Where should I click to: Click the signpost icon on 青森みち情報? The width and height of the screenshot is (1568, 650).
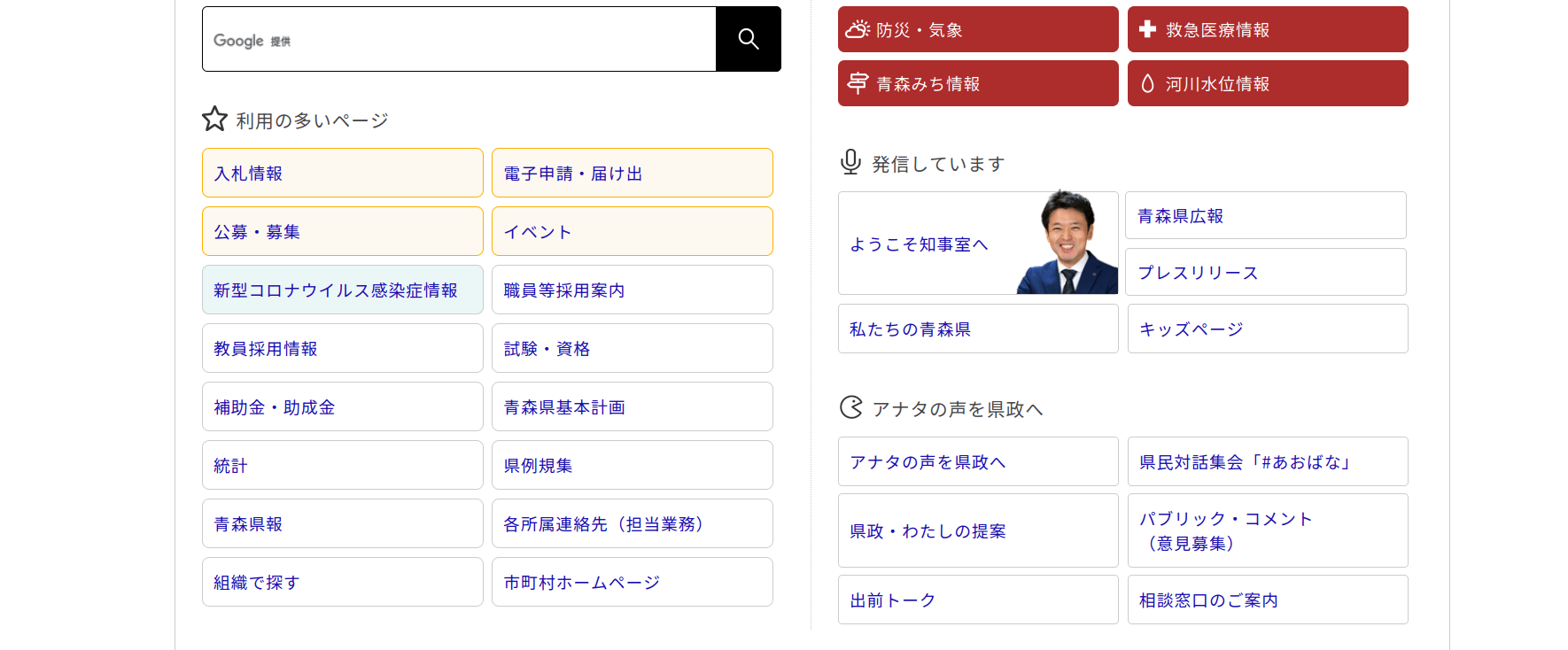(x=857, y=83)
